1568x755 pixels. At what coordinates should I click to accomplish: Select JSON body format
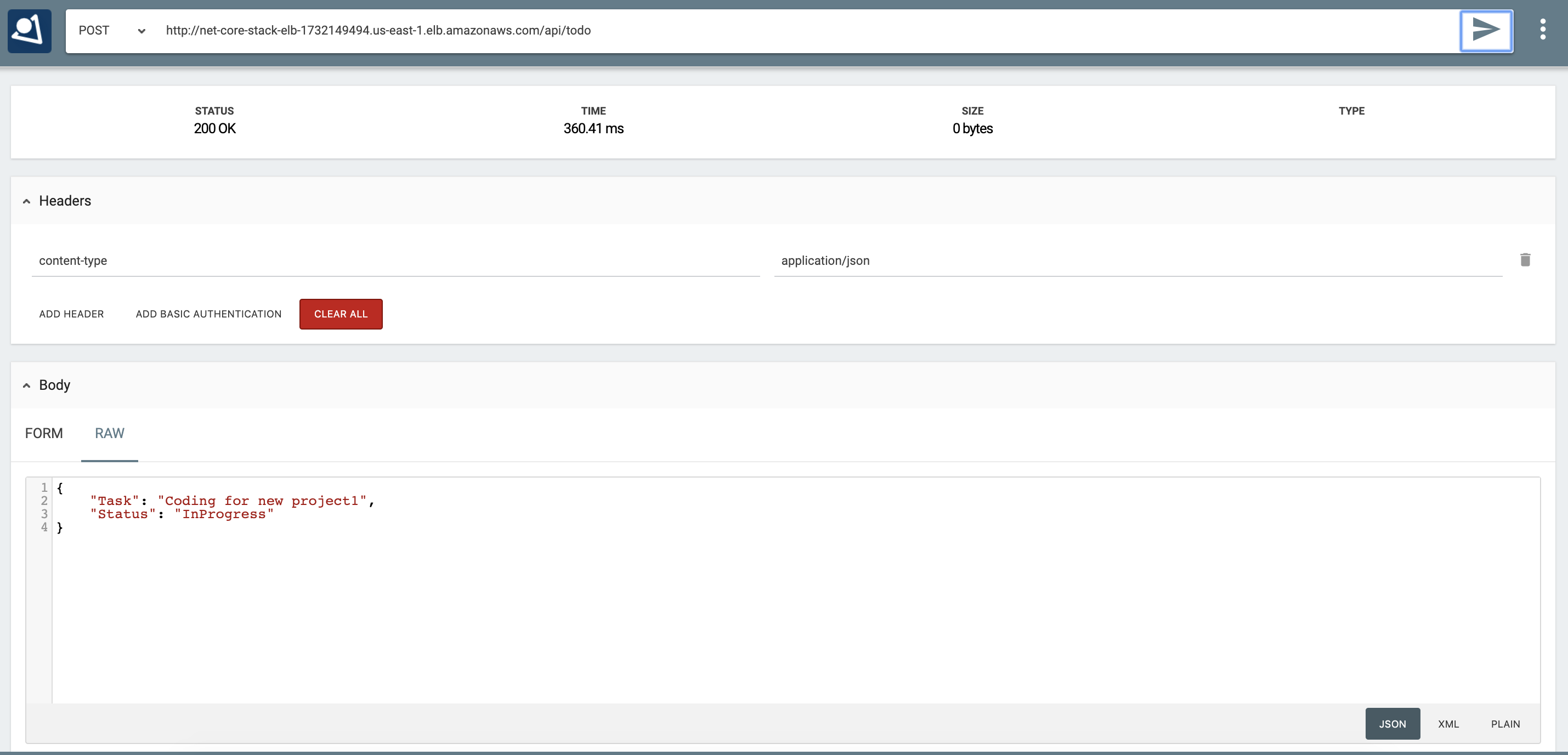coord(1392,724)
